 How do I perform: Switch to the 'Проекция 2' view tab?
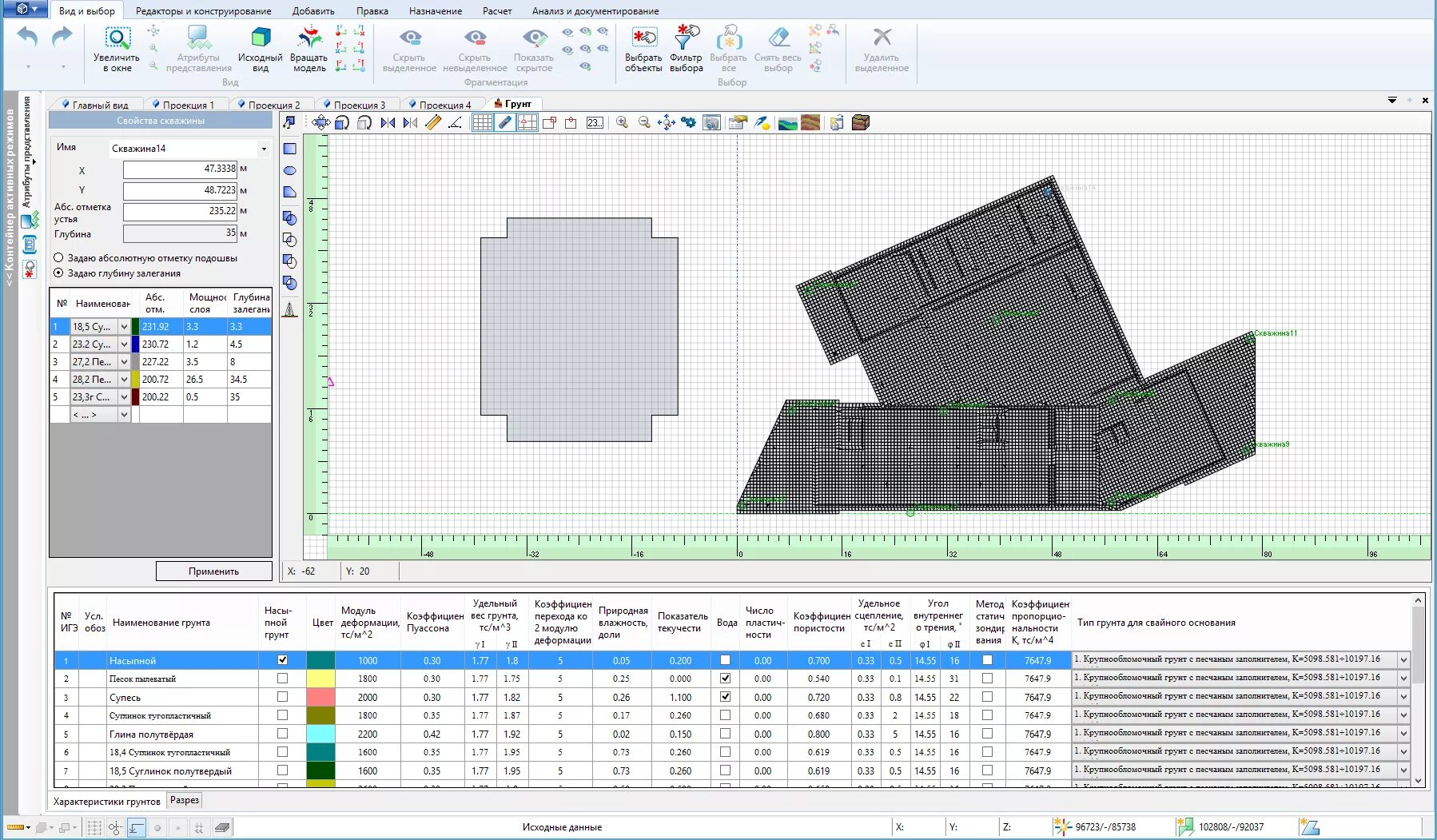click(269, 105)
